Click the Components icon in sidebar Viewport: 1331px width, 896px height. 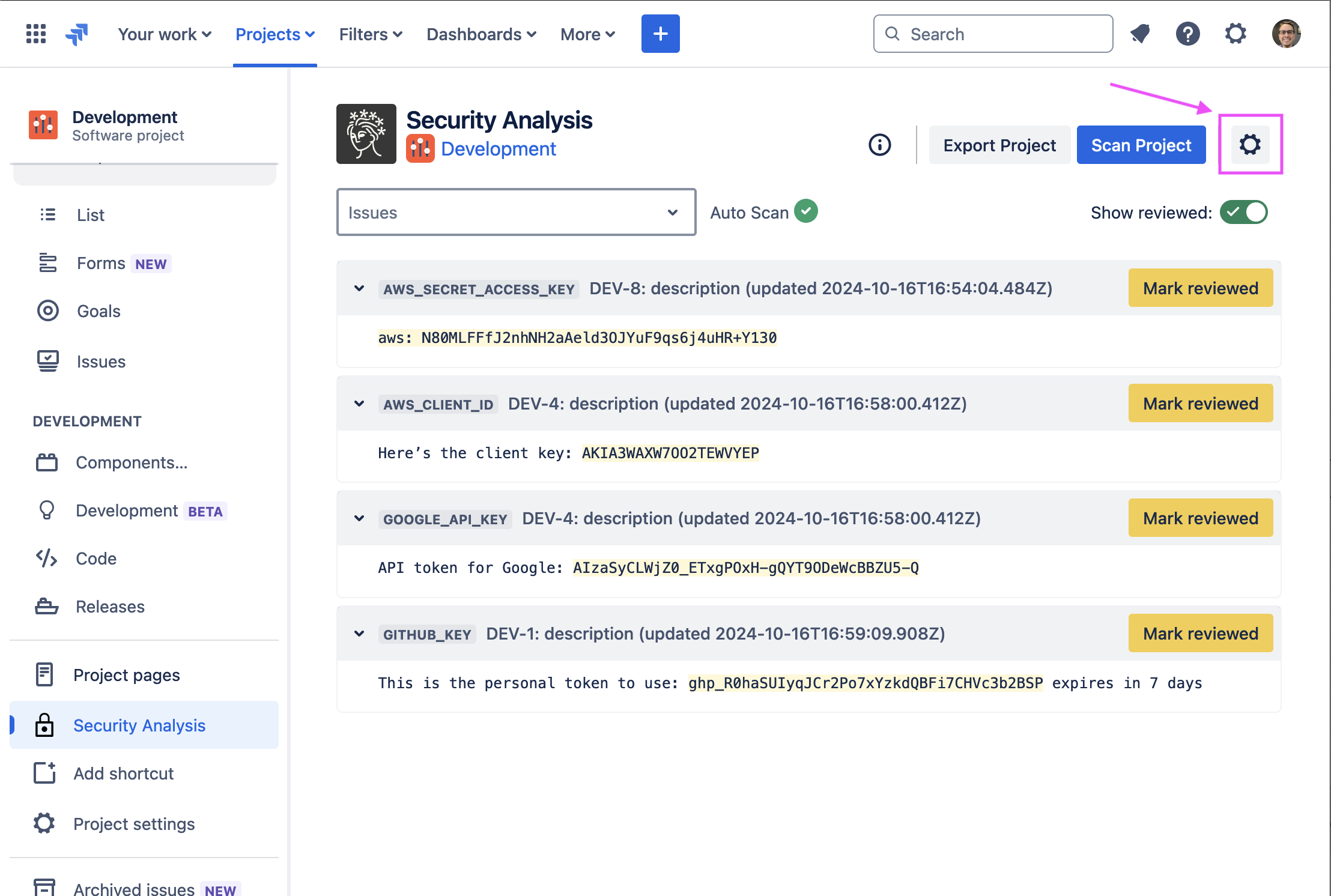coord(47,462)
